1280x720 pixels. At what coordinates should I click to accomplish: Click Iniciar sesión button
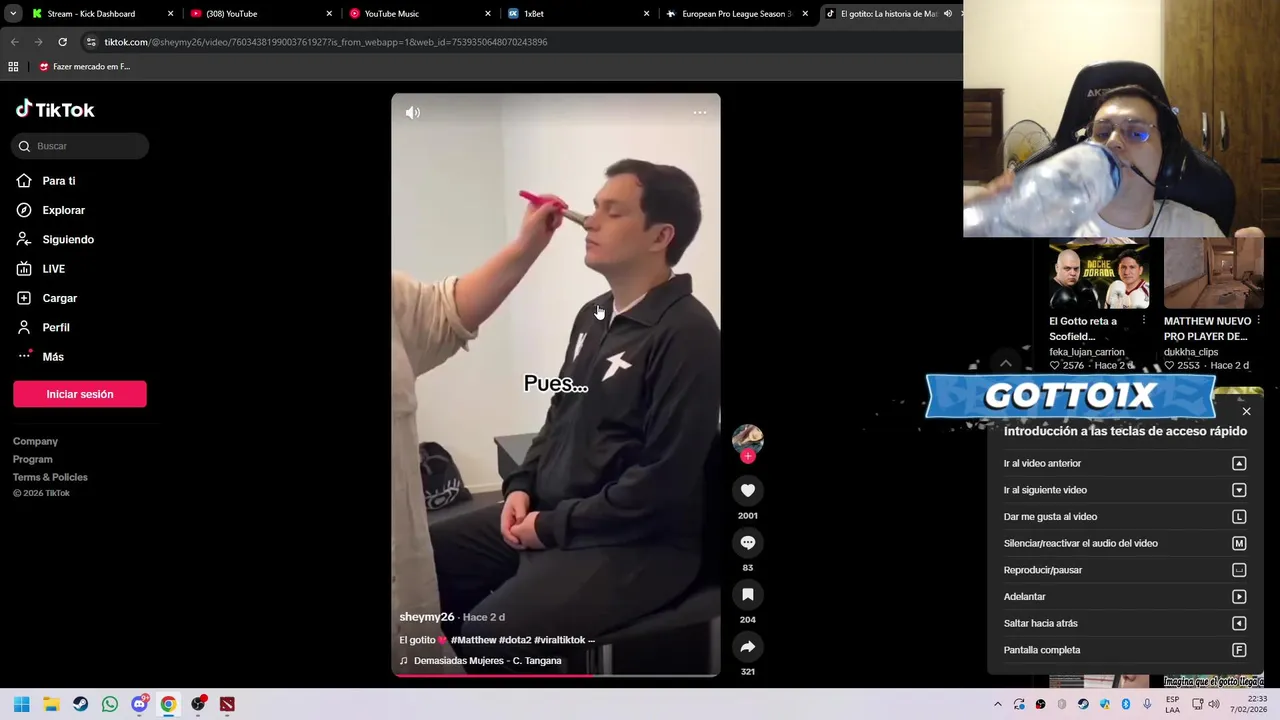pos(80,394)
